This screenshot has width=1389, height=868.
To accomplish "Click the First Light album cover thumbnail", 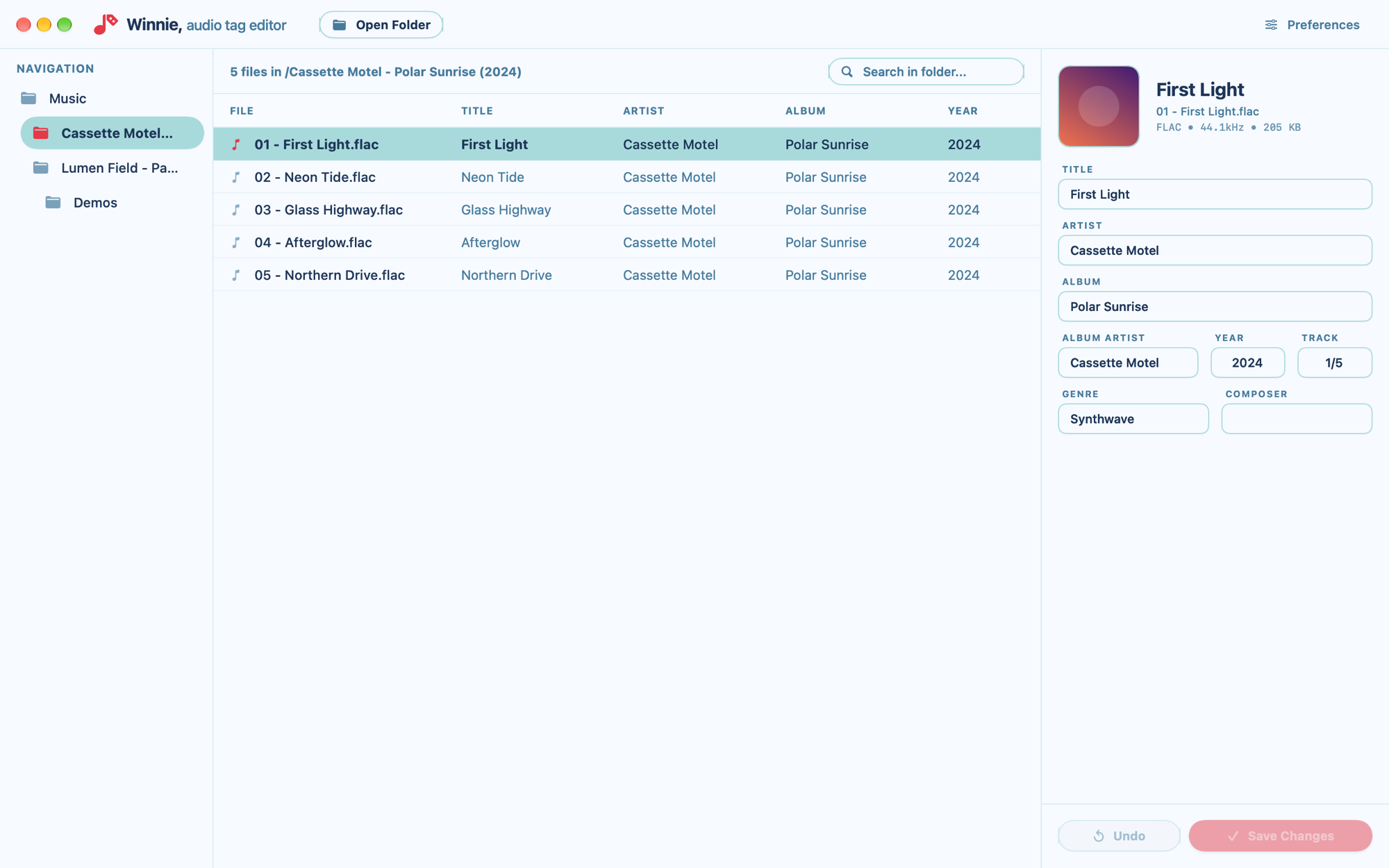I will coord(1099,106).
